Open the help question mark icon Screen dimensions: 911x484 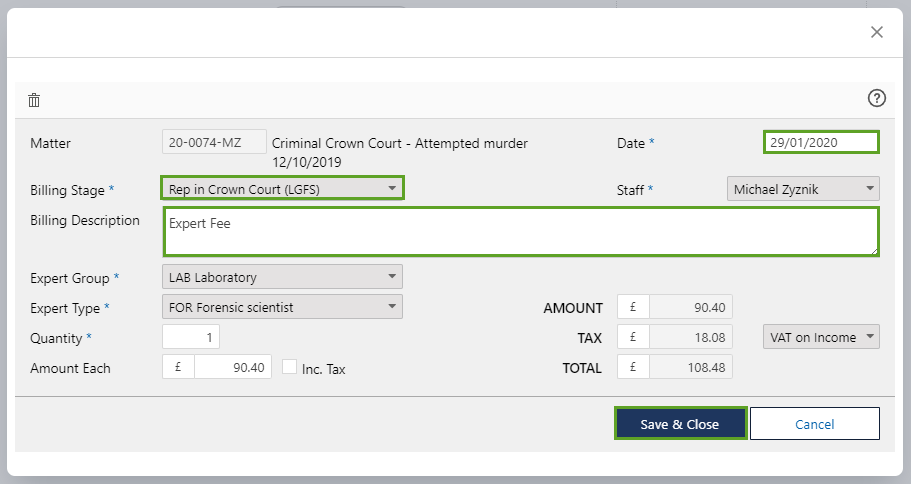(x=877, y=98)
